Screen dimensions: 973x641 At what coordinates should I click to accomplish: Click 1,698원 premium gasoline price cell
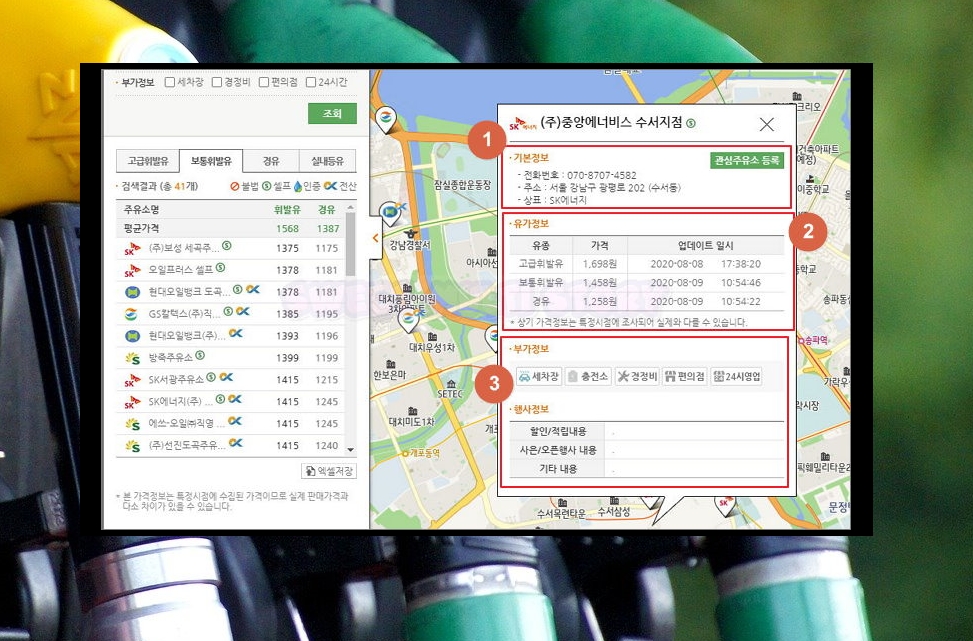point(599,264)
